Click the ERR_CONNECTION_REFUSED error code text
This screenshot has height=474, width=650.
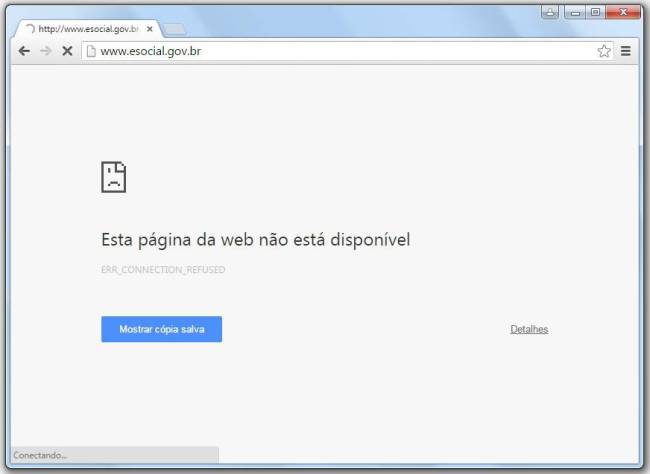tap(163, 270)
